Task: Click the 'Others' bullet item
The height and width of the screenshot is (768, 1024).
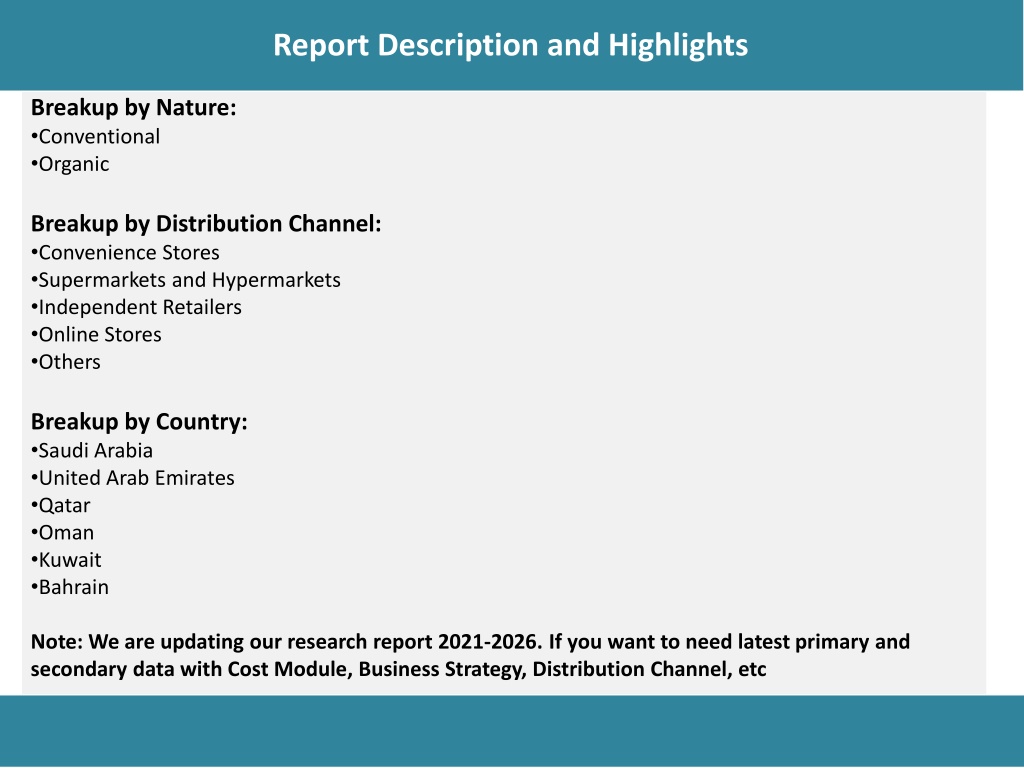Action: point(66,362)
